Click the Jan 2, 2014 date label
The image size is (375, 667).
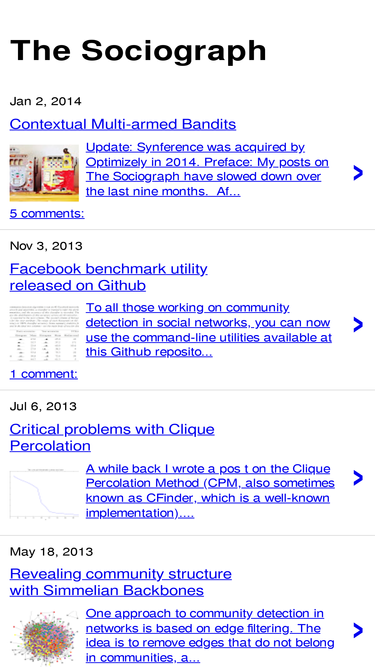pos(45,101)
